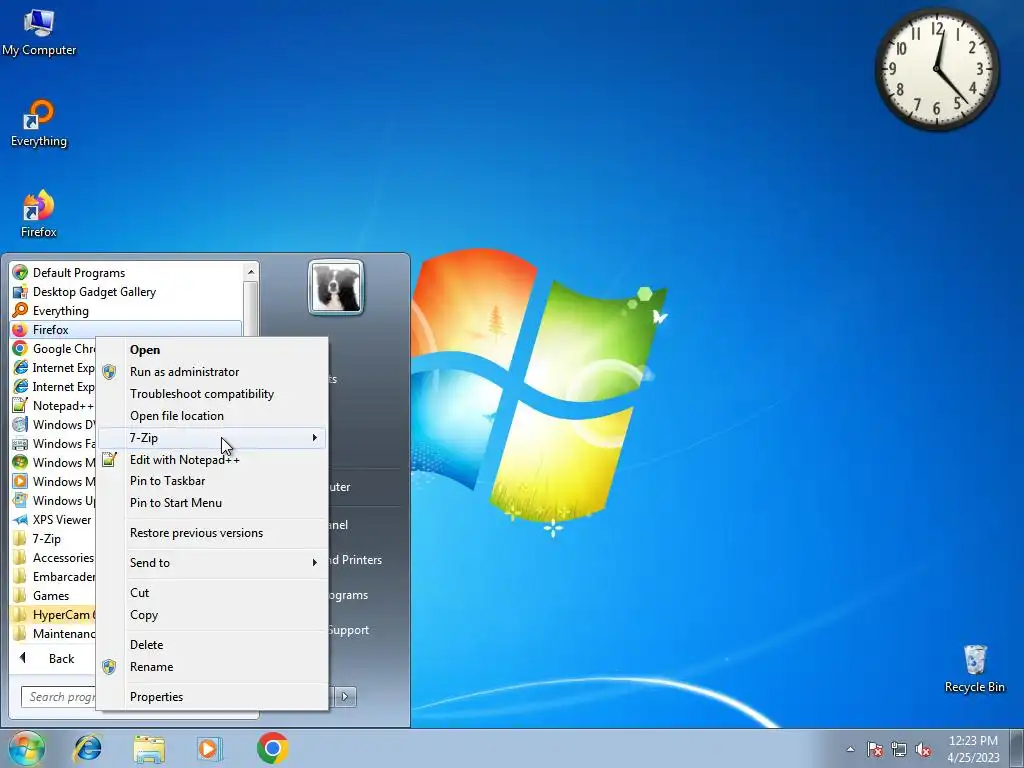The image size is (1024, 768).
Task: Click the Windows Update entry icon
Action: 20,500
